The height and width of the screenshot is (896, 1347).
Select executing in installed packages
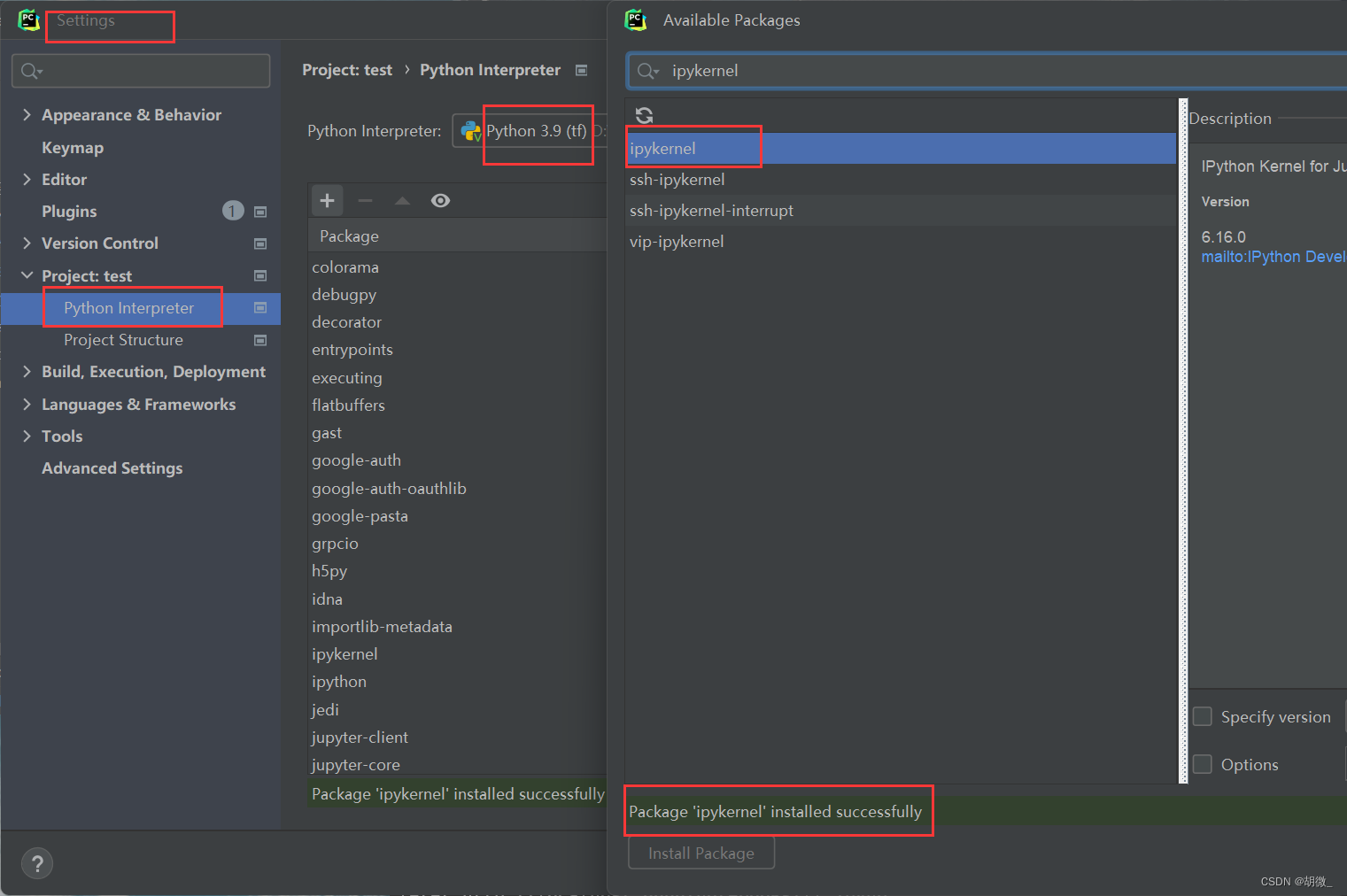coord(457,378)
